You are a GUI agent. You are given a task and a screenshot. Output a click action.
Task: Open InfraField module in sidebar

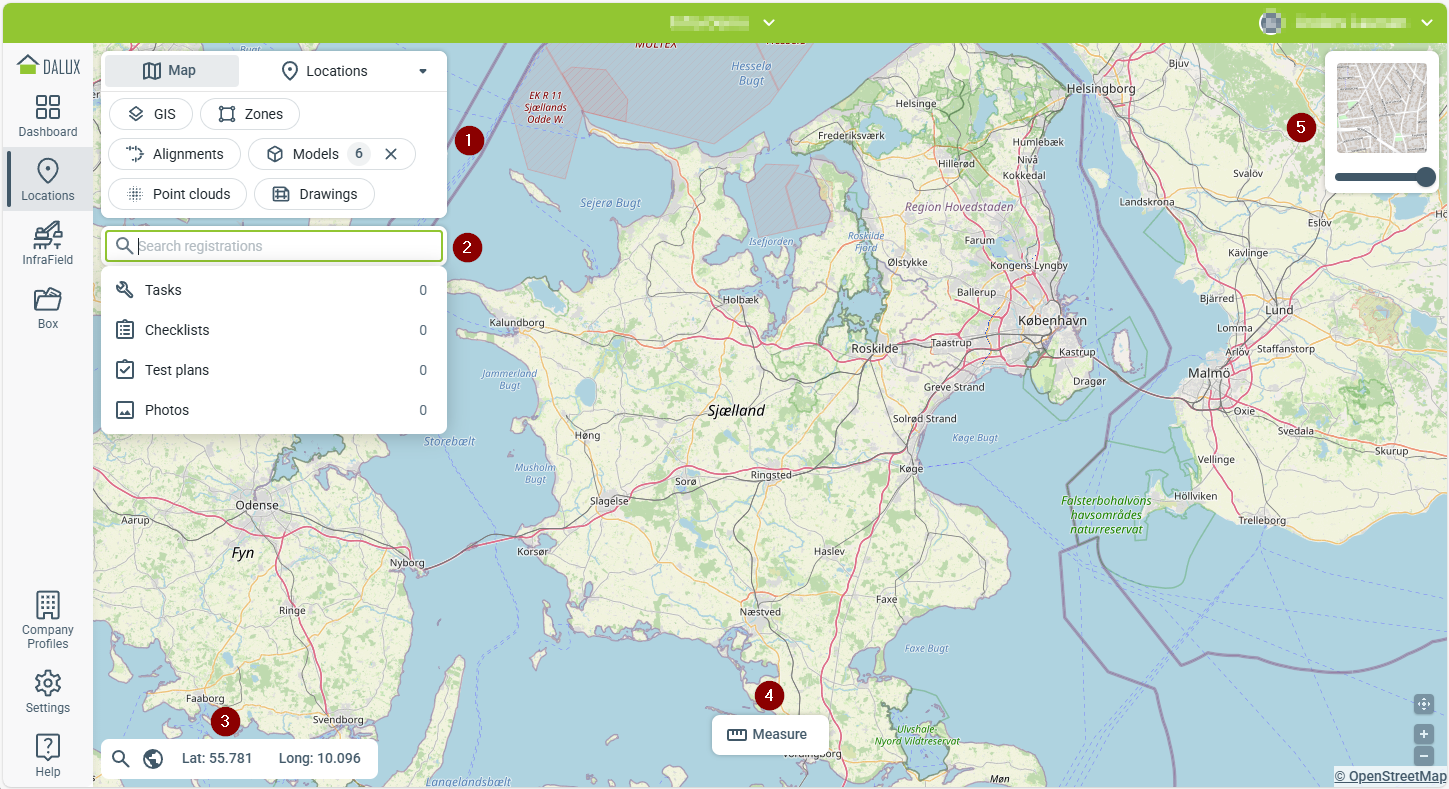48,243
